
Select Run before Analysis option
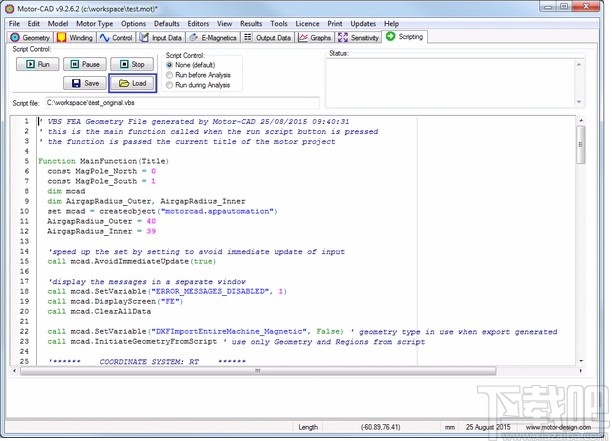coord(198,75)
